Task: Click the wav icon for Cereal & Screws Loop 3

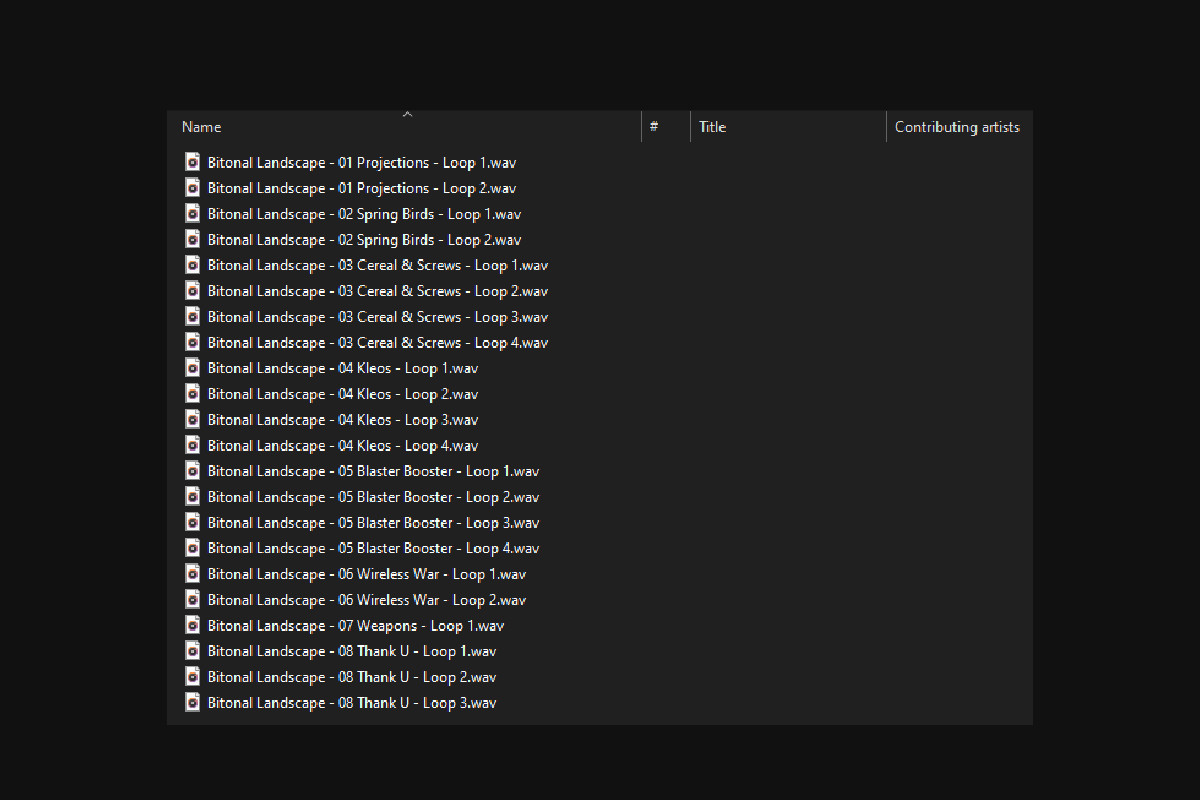Action: click(193, 316)
